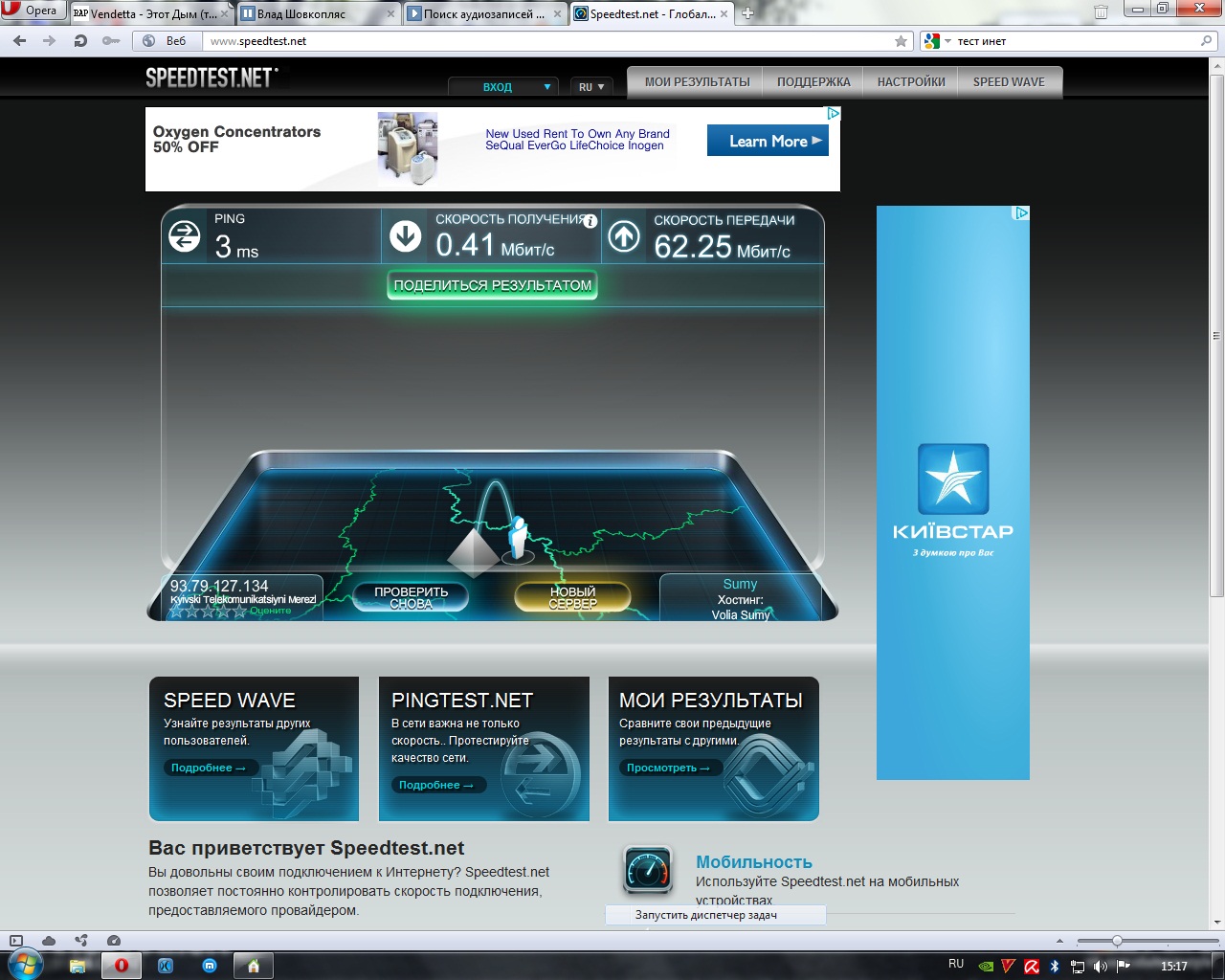Click the page zoom slider handle

coord(1117,942)
